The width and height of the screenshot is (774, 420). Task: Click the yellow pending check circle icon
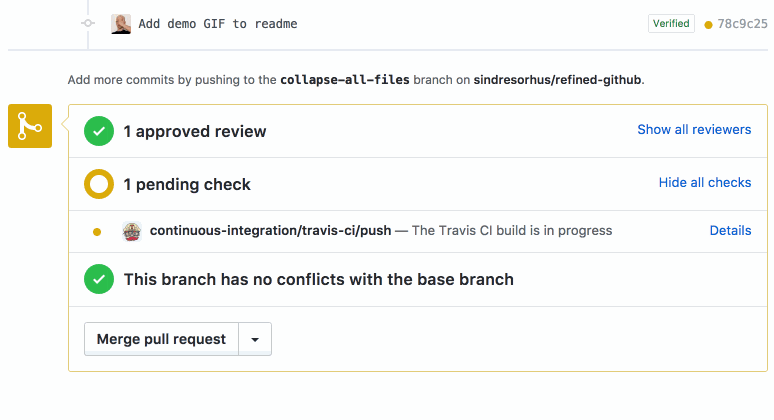99,184
